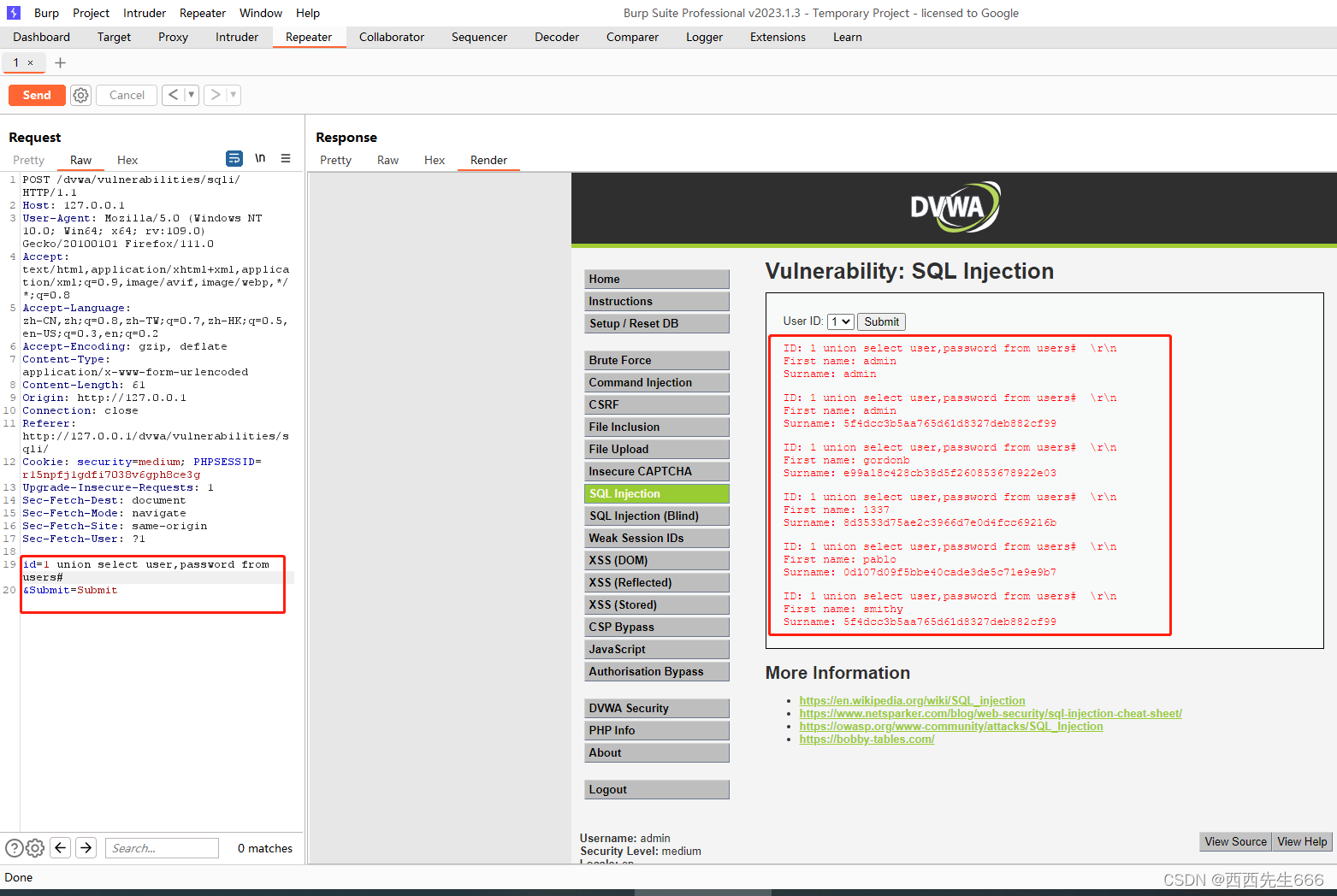The image size is (1337, 896).
Task: Toggle non-printable characters \n button
Action: point(260,158)
